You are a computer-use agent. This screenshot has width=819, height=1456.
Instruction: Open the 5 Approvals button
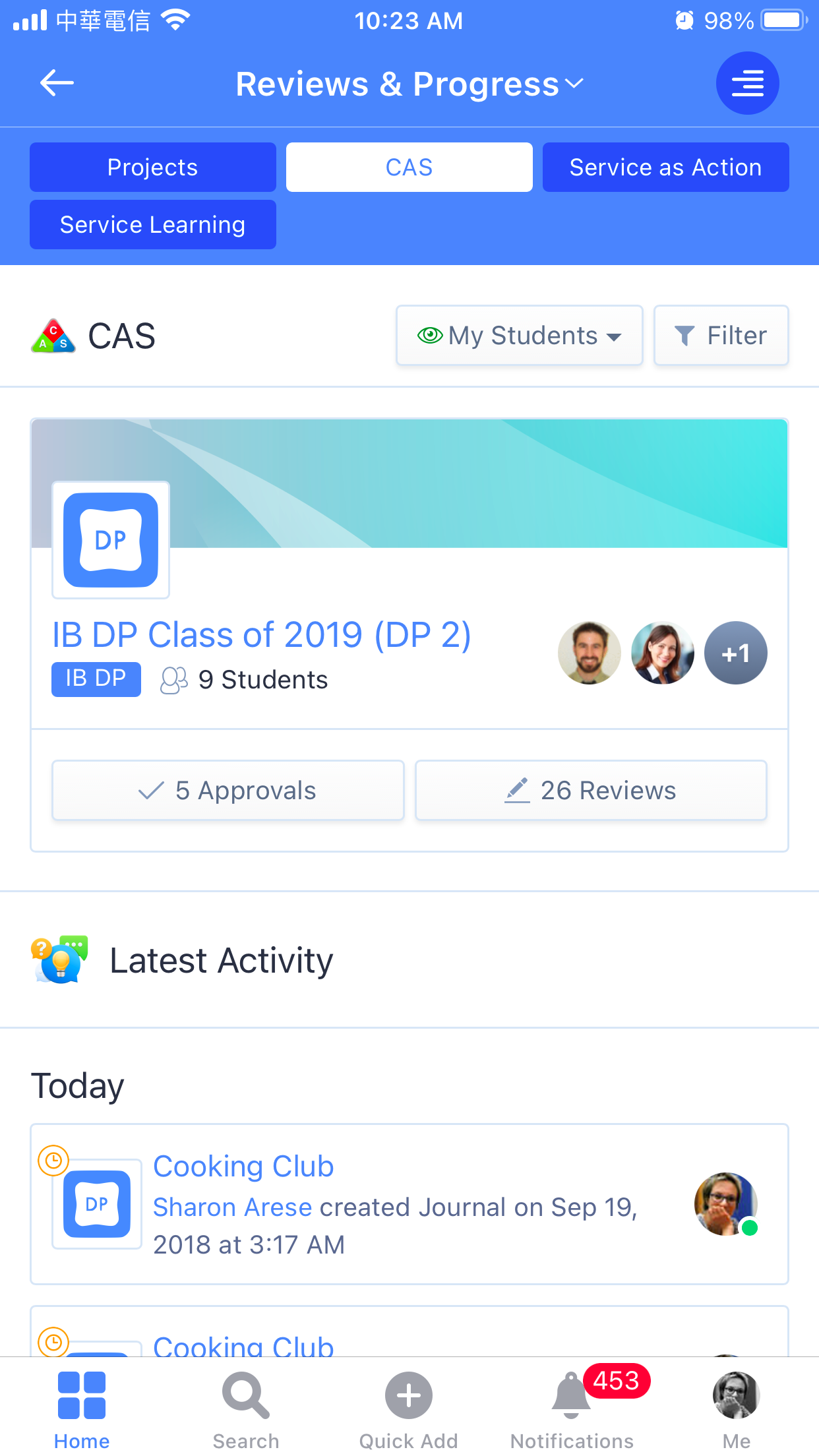[x=228, y=790]
